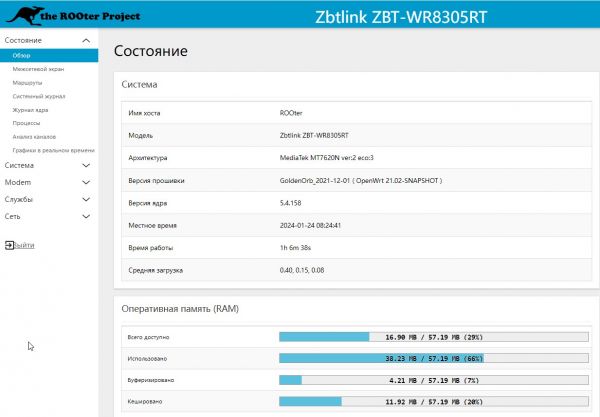Click the logout arrow icon beside Выйти

coord(9,245)
